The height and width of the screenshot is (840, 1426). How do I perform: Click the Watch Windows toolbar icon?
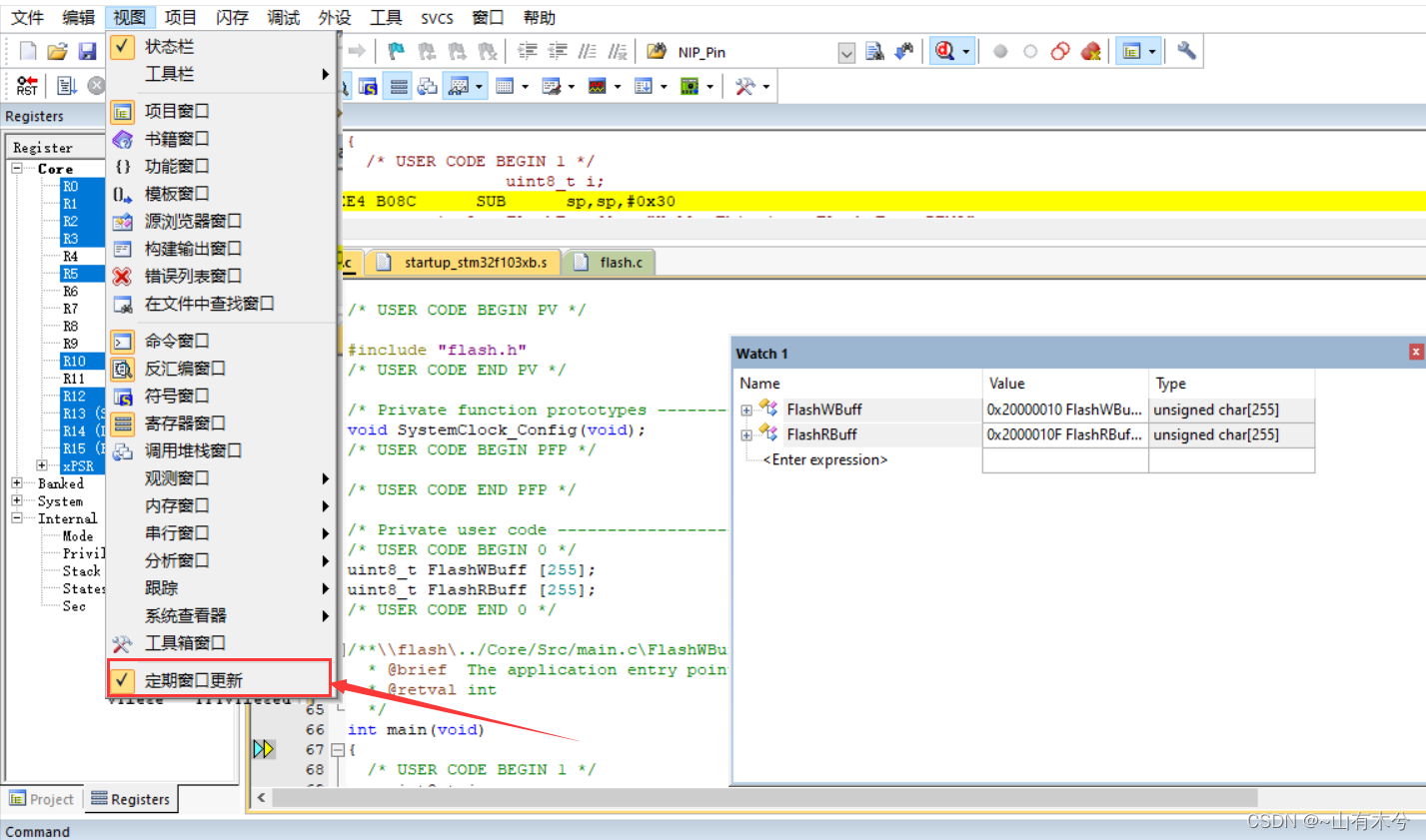point(459,87)
